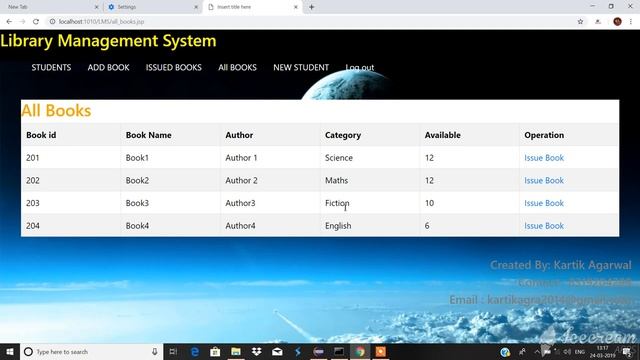Switch to Chrome in the taskbar
The width and height of the screenshot is (640, 360).
point(360,352)
